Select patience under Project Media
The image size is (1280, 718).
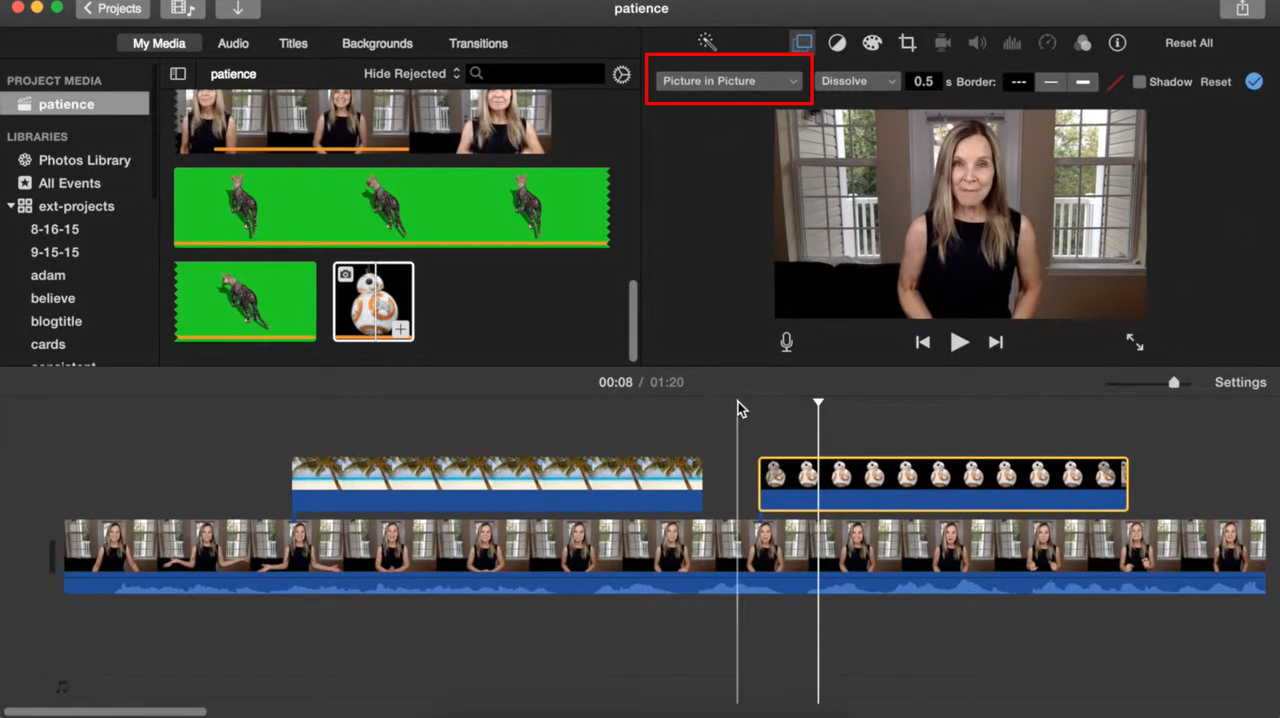pyautogui.click(x=75, y=104)
